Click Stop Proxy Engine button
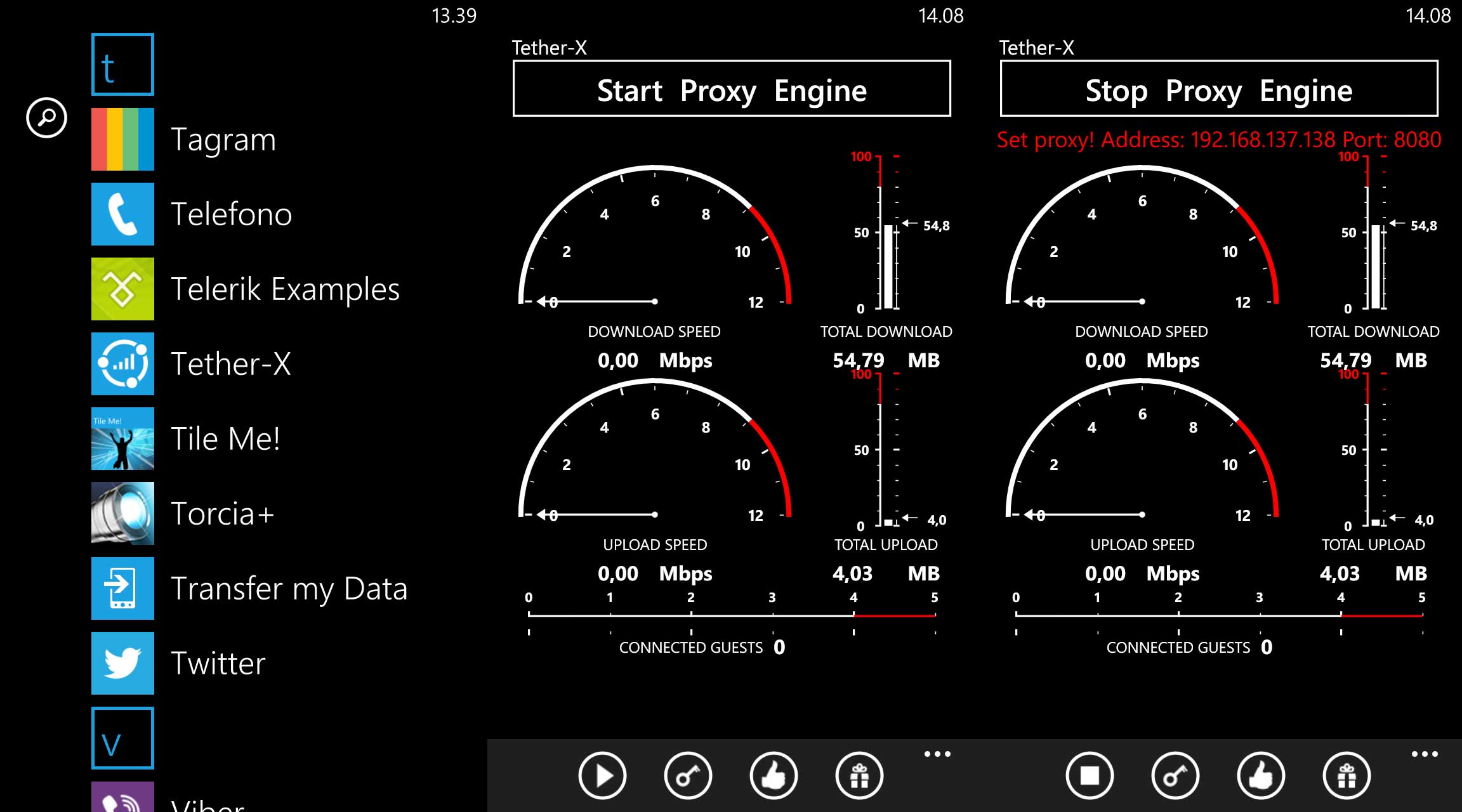Screen dimensions: 1462x812 pos(1219,89)
